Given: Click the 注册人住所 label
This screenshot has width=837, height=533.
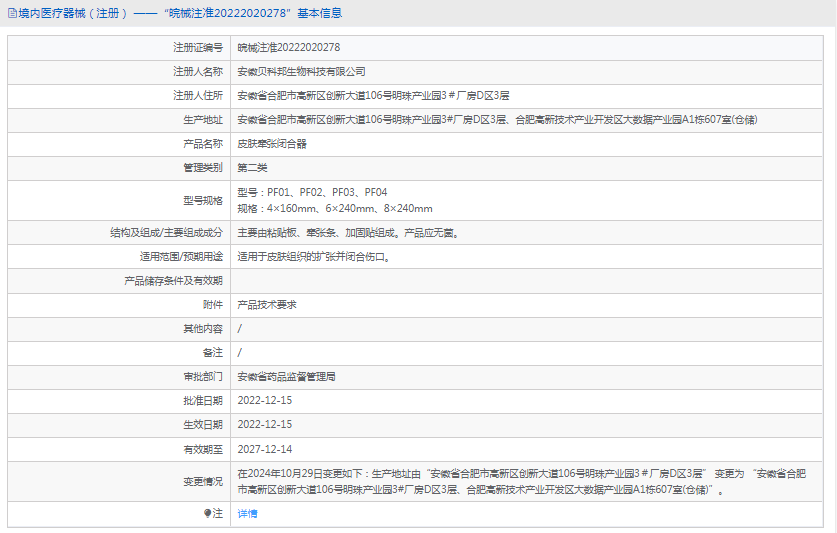Looking at the screenshot, I should (198, 96).
